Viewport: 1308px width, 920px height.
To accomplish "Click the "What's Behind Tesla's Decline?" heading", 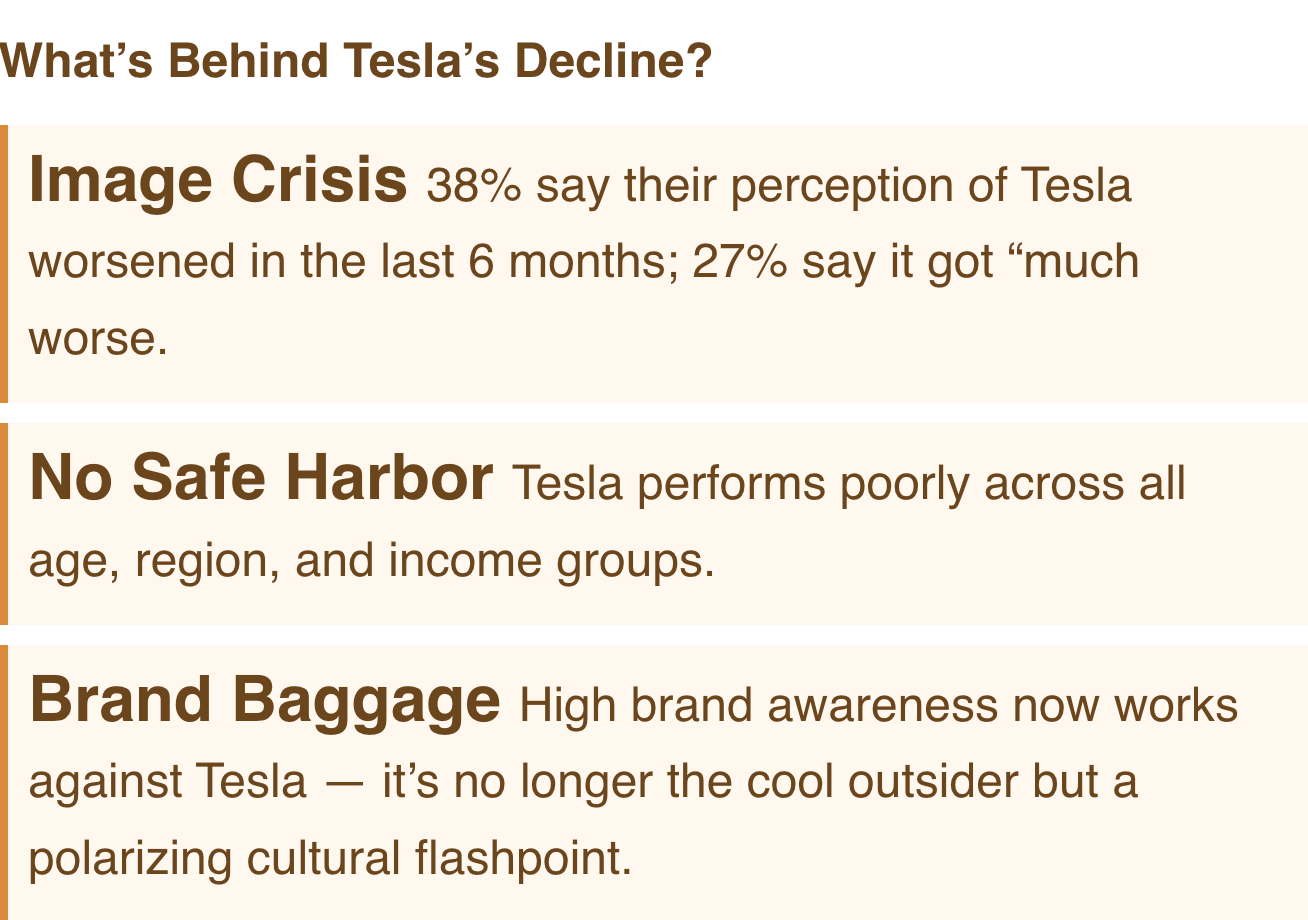I will (356, 62).
